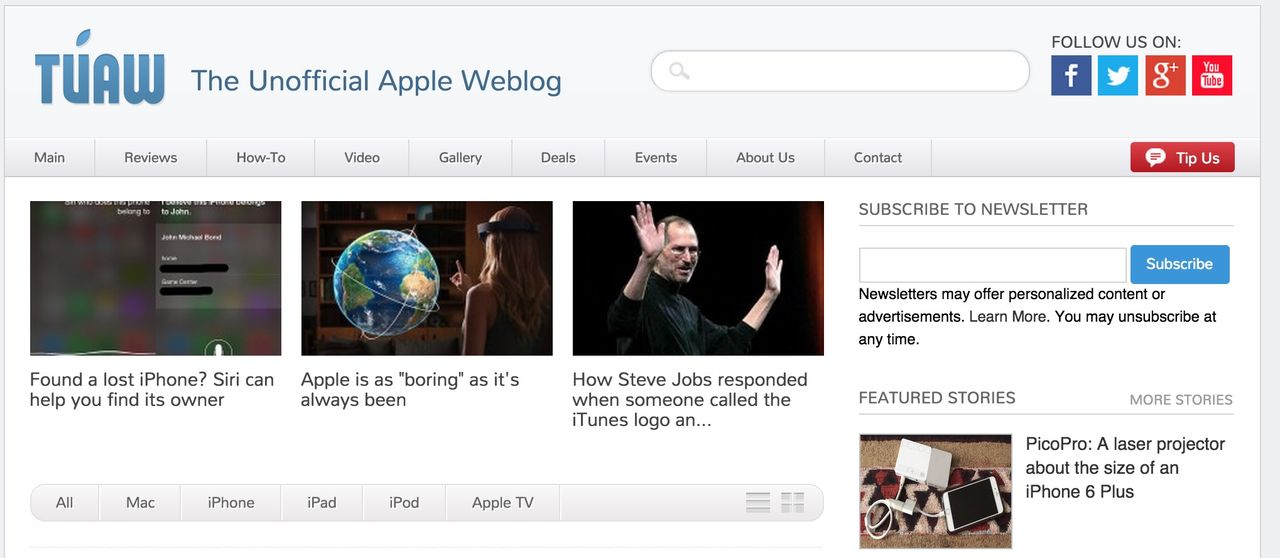
Task: Click 'The Unofficial Apple Weblog' title
Action: [x=376, y=80]
